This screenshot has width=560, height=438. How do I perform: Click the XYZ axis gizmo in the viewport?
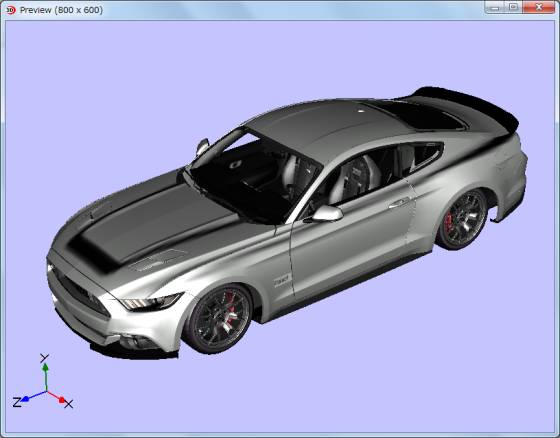tap(43, 381)
